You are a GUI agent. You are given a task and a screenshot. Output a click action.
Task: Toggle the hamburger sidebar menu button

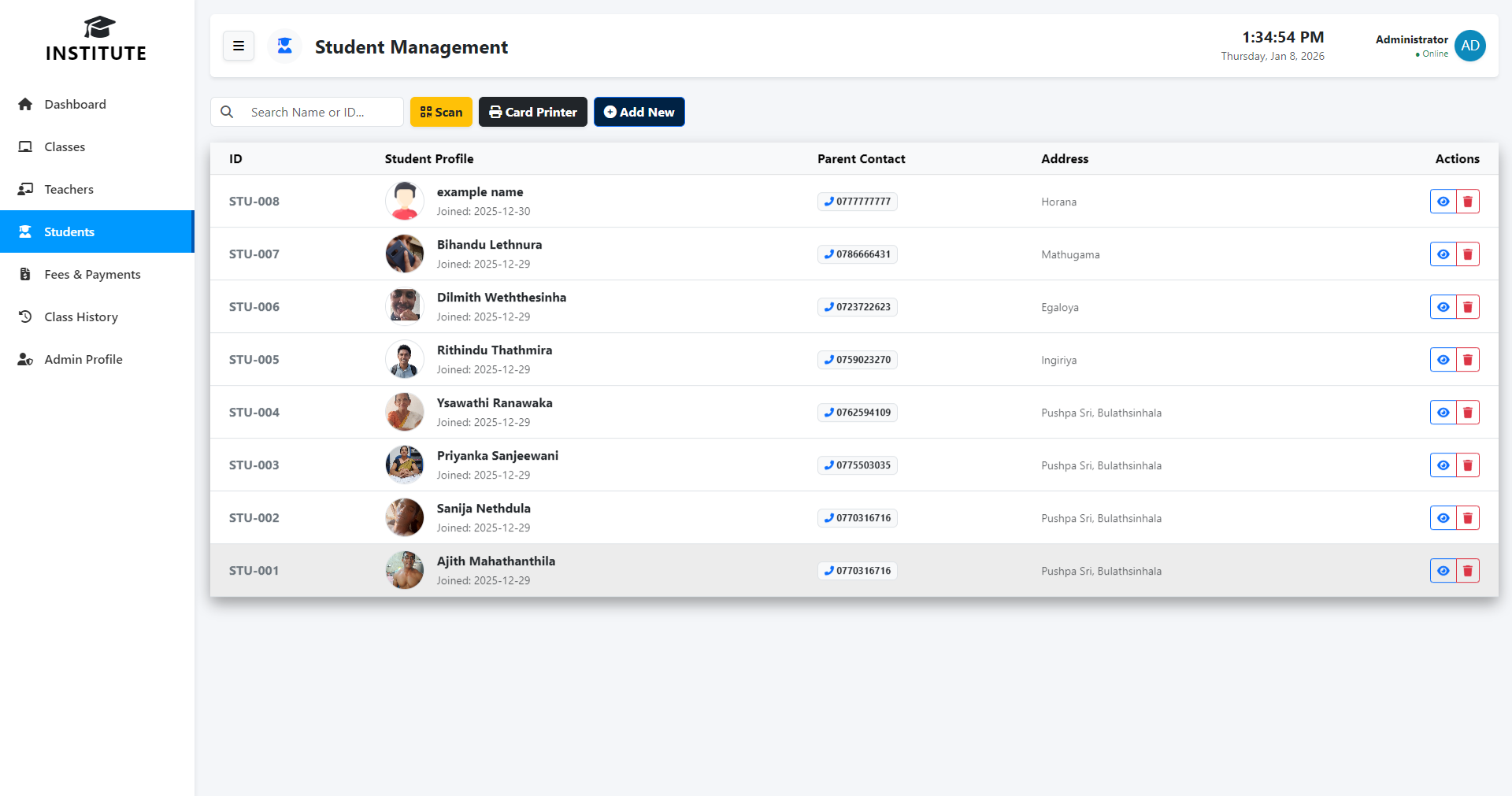pos(239,46)
